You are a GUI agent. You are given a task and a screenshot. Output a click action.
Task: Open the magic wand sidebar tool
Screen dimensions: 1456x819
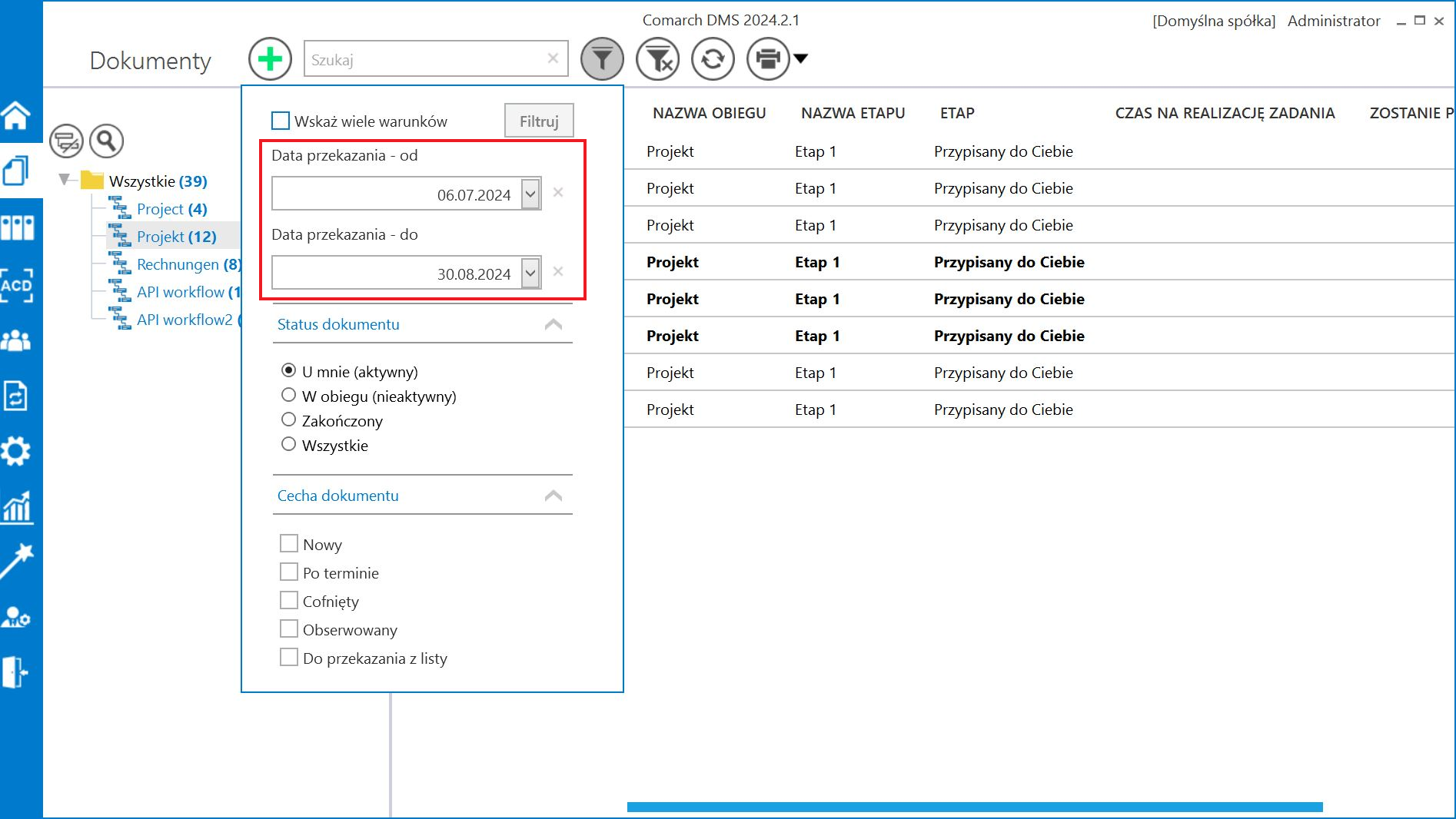click(x=17, y=562)
